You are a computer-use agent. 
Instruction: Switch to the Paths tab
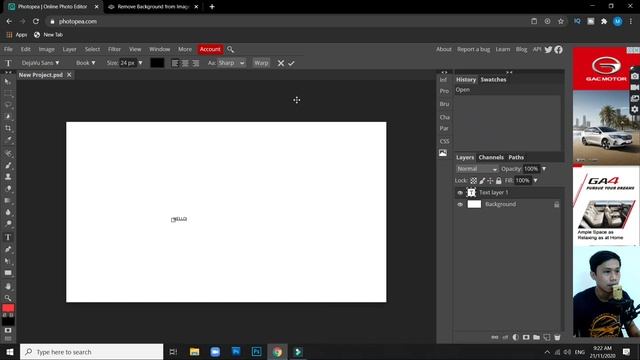coord(516,157)
